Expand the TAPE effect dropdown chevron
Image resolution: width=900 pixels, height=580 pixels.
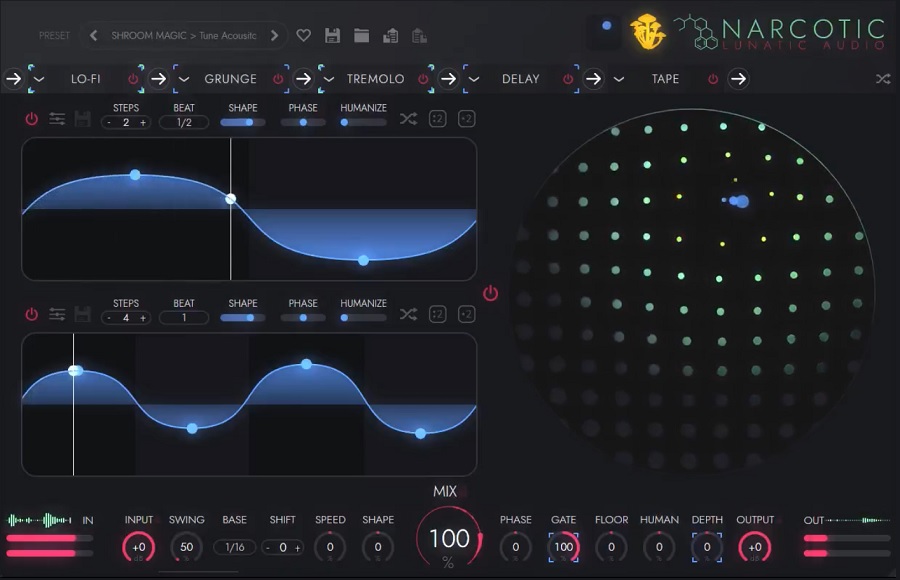click(x=619, y=79)
